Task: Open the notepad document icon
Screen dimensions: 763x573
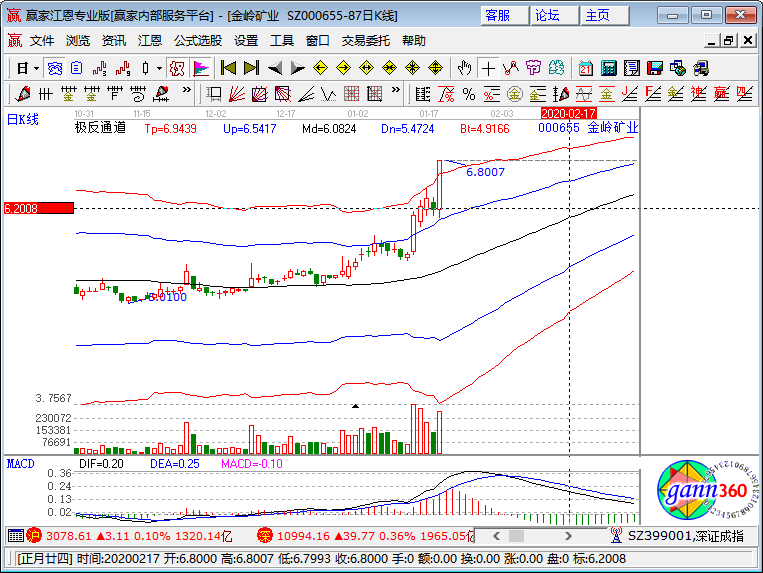Action: [x=632, y=68]
